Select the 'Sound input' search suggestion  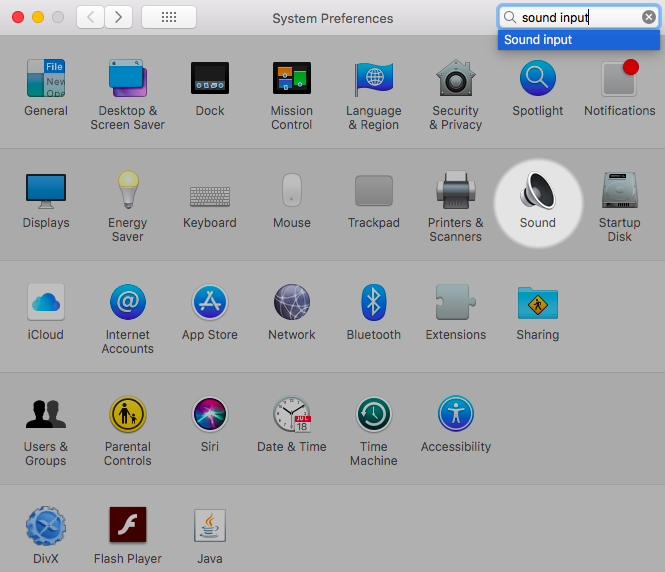(x=578, y=40)
